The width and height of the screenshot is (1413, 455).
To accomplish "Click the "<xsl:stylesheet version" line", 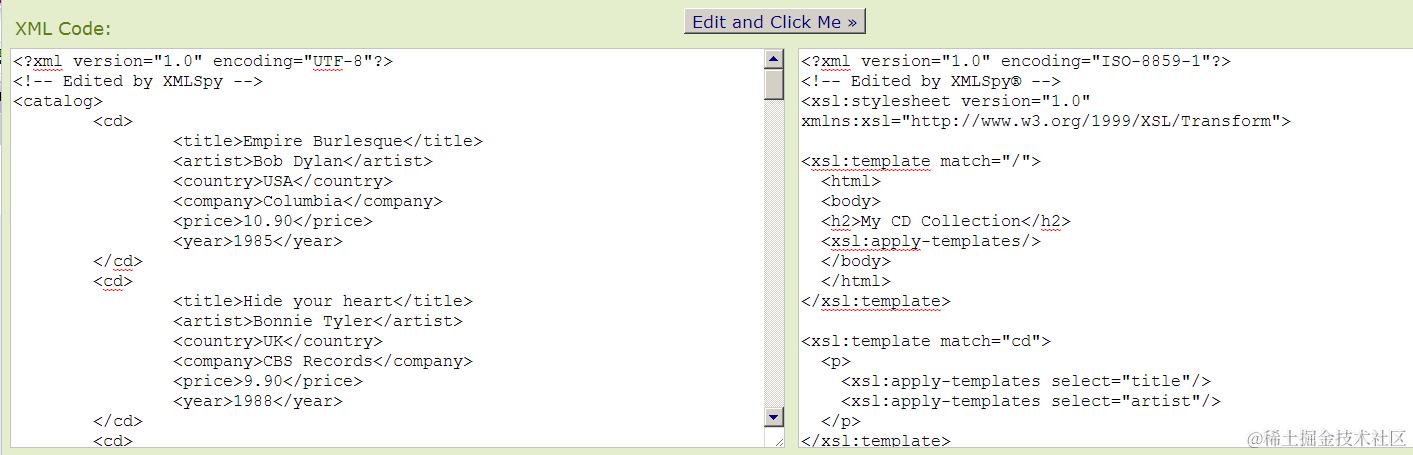I will coord(946,101).
